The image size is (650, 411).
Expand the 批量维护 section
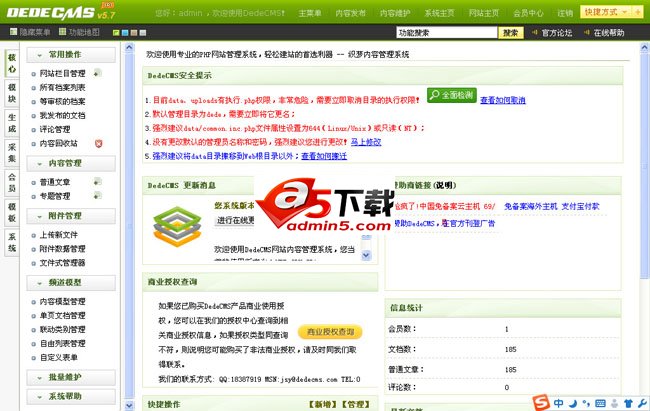coord(71,377)
